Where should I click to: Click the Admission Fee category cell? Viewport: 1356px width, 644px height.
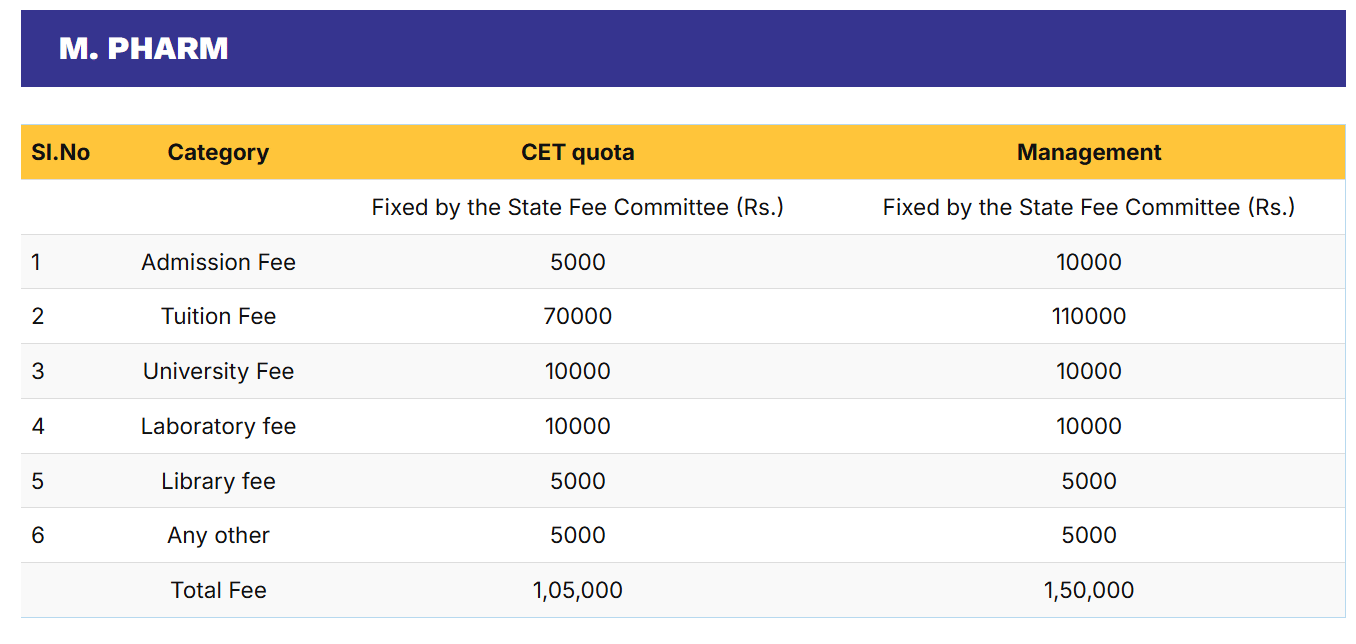coord(218,262)
